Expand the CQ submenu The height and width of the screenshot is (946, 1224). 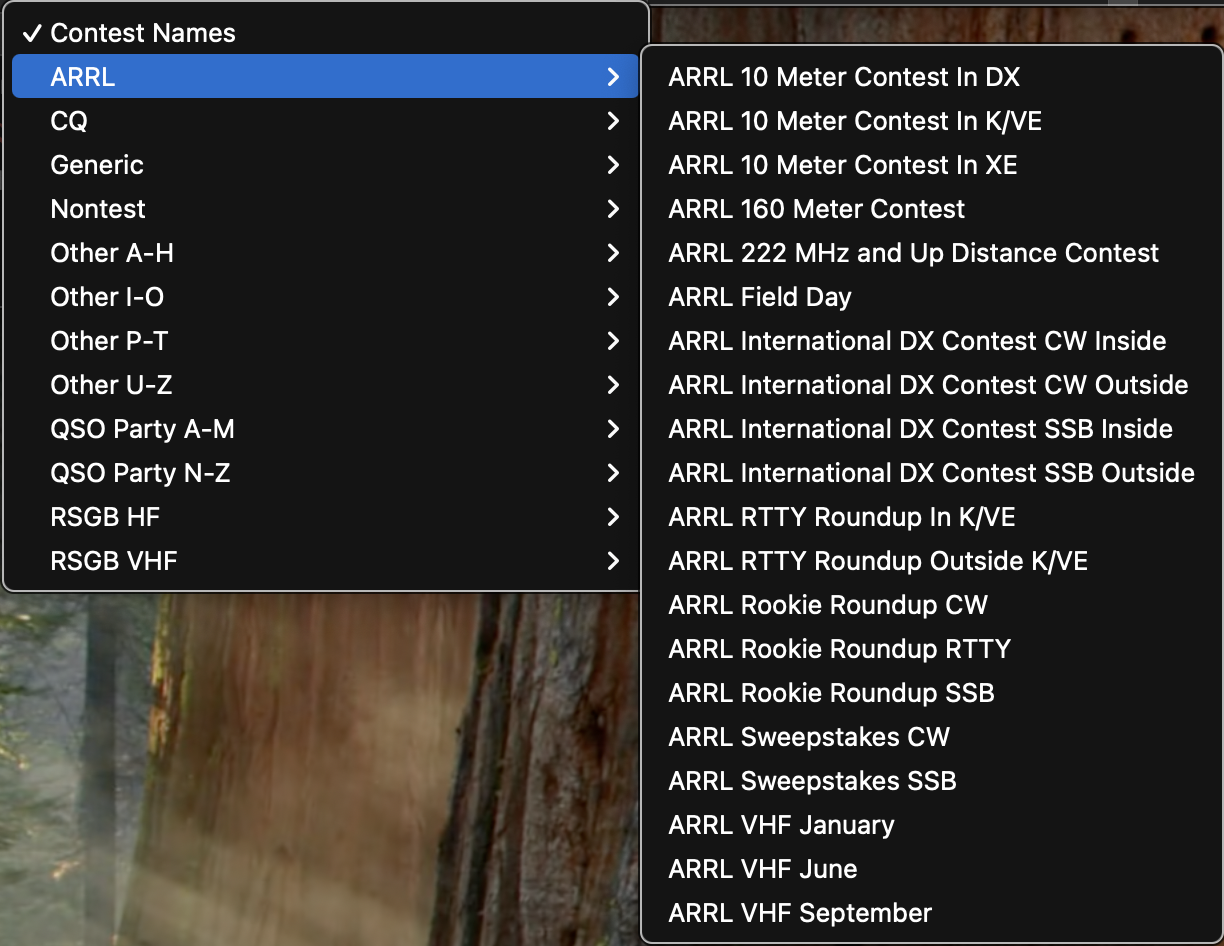pyautogui.click(x=325, y=121)
